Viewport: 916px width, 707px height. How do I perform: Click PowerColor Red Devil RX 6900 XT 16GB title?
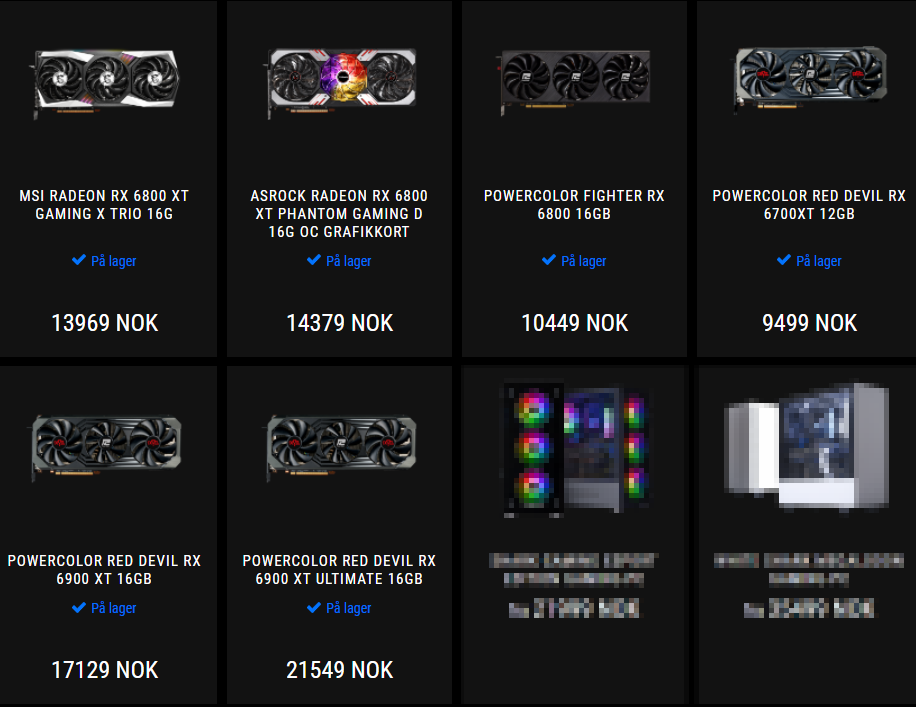105,570
